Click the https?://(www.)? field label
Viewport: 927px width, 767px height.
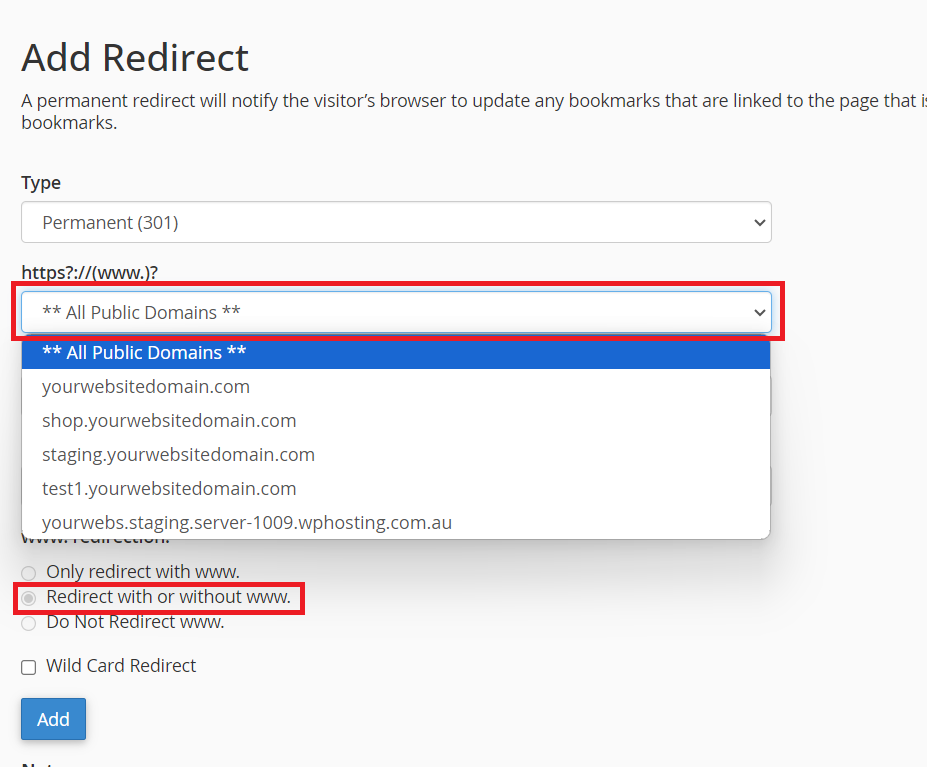(x=90, y=273)
